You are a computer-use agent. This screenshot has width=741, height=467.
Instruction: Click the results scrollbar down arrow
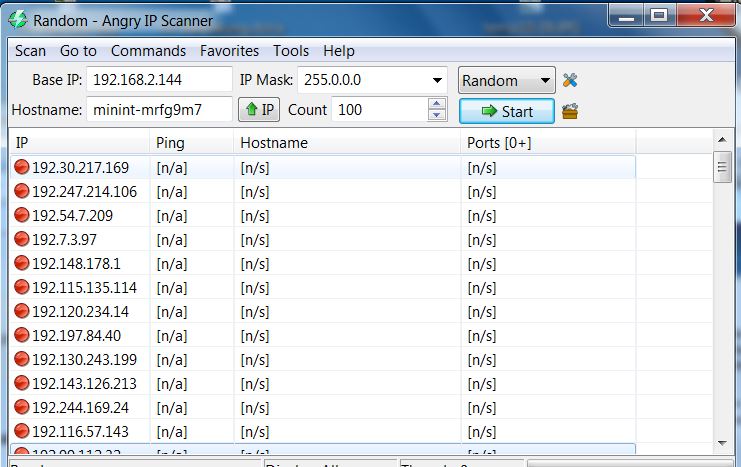coord(722,443)
